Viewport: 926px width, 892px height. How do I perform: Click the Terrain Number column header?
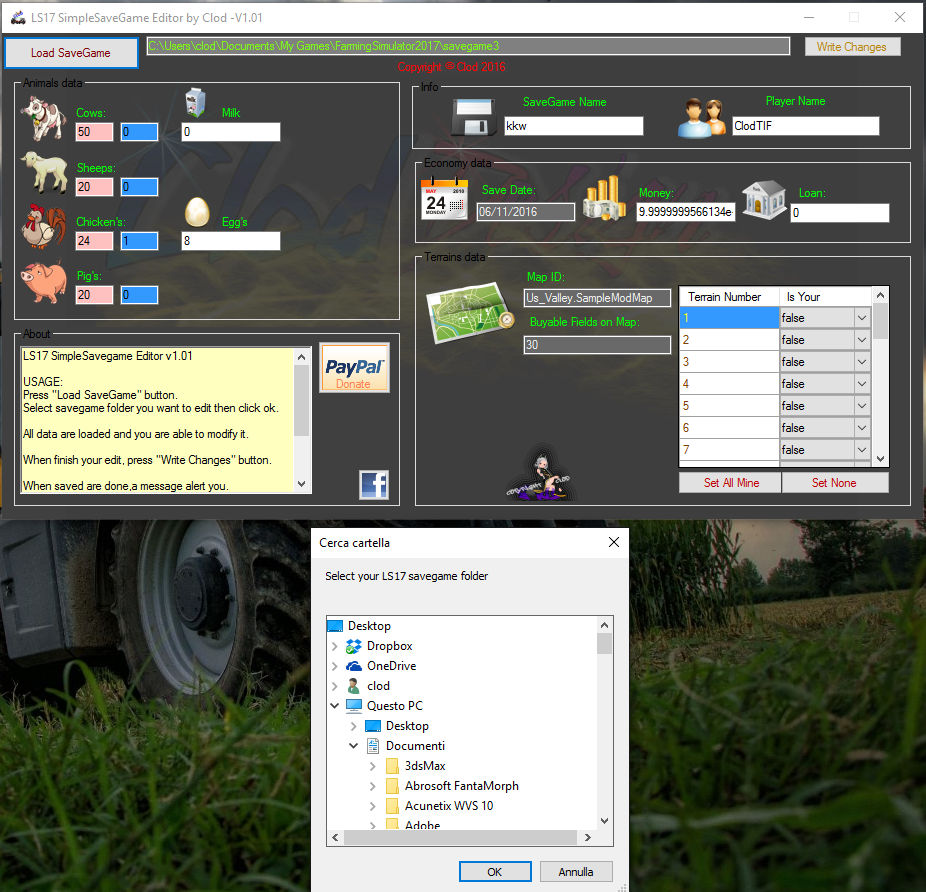[x=729, y=297]
